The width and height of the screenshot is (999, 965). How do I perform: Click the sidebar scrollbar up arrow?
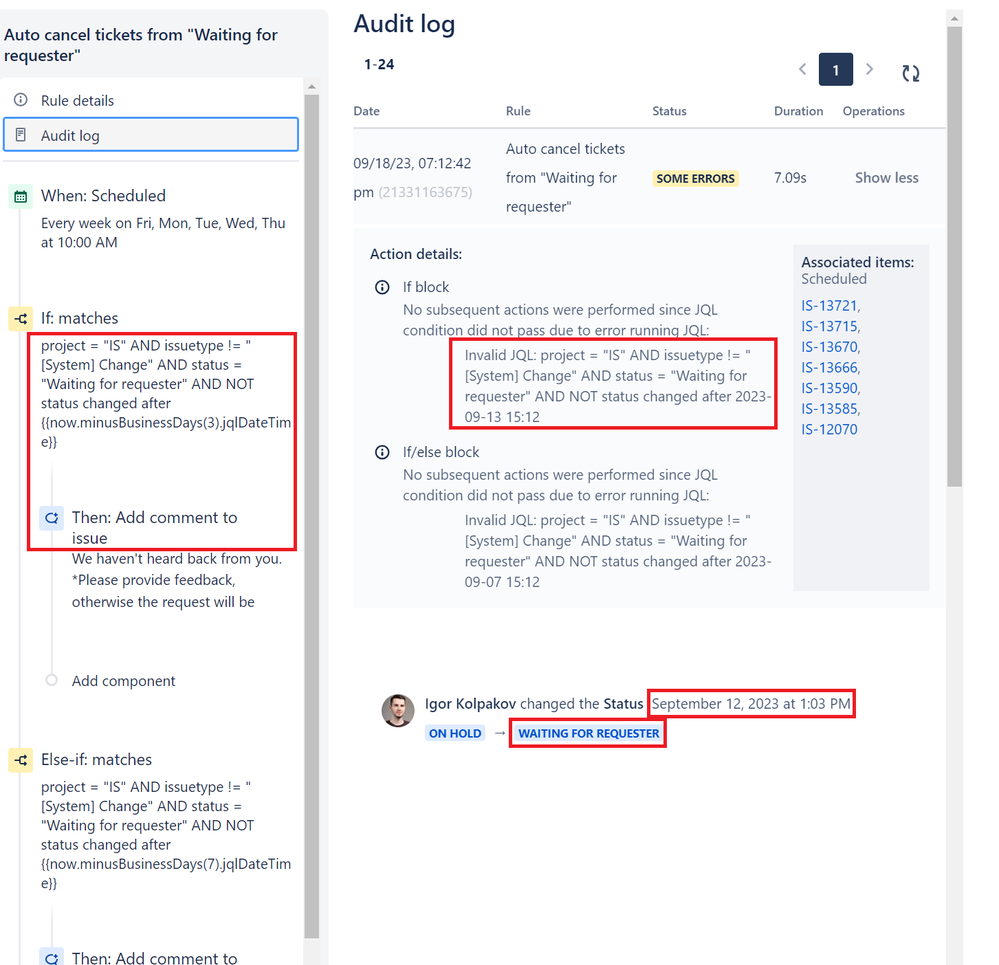click(x=312, y=87)
